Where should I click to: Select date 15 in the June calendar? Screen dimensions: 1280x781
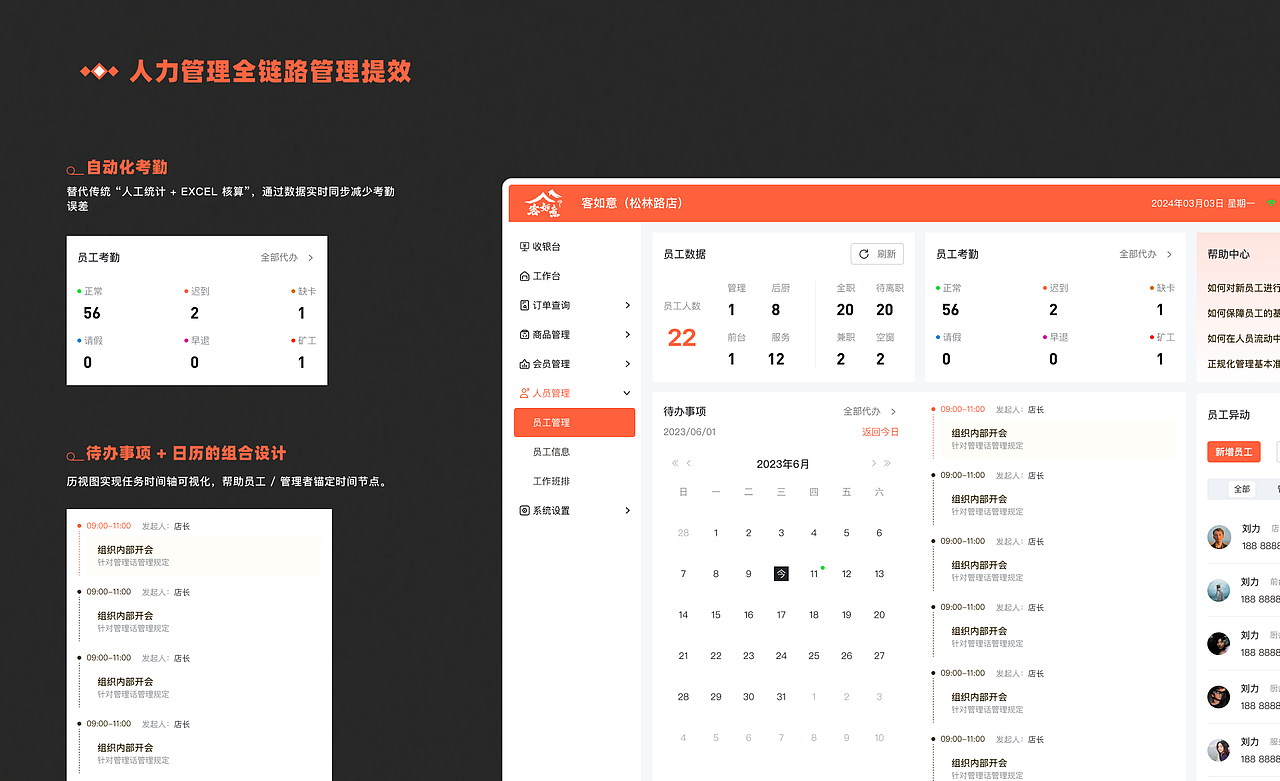click(x=716, y=615)
